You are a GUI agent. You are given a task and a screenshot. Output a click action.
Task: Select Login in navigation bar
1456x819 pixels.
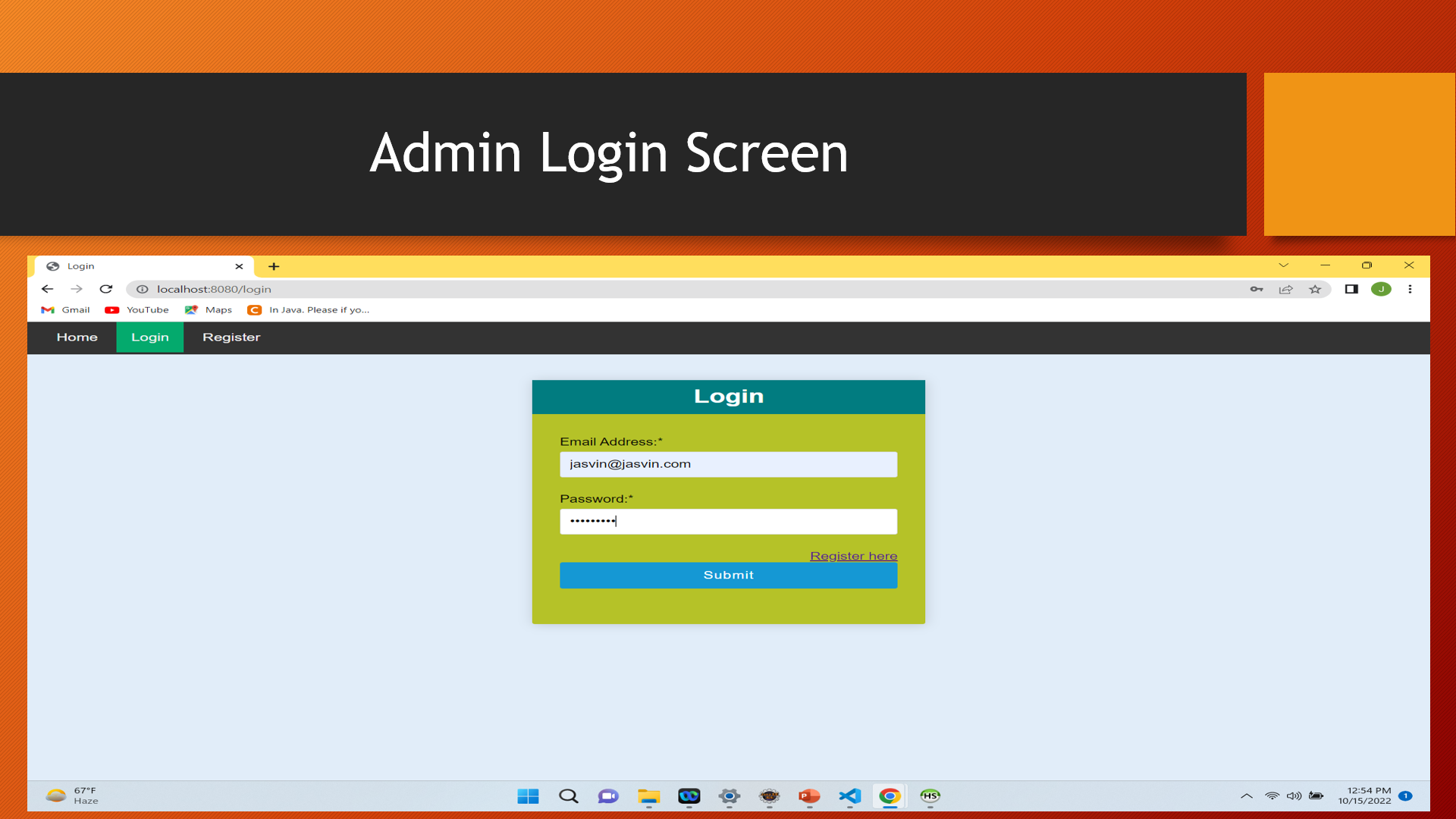(x=150, y=337)
